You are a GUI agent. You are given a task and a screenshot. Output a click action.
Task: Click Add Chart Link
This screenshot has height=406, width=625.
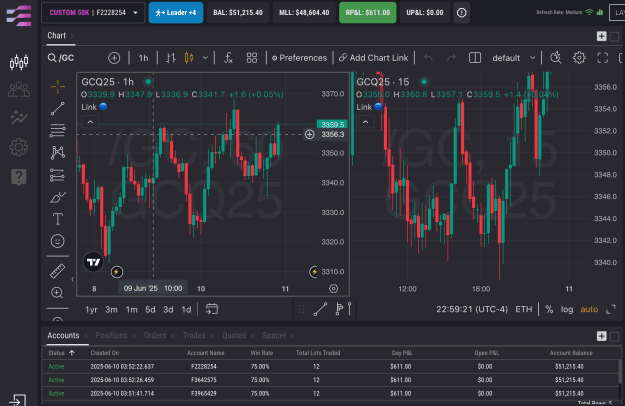click(x=373, y=58)
